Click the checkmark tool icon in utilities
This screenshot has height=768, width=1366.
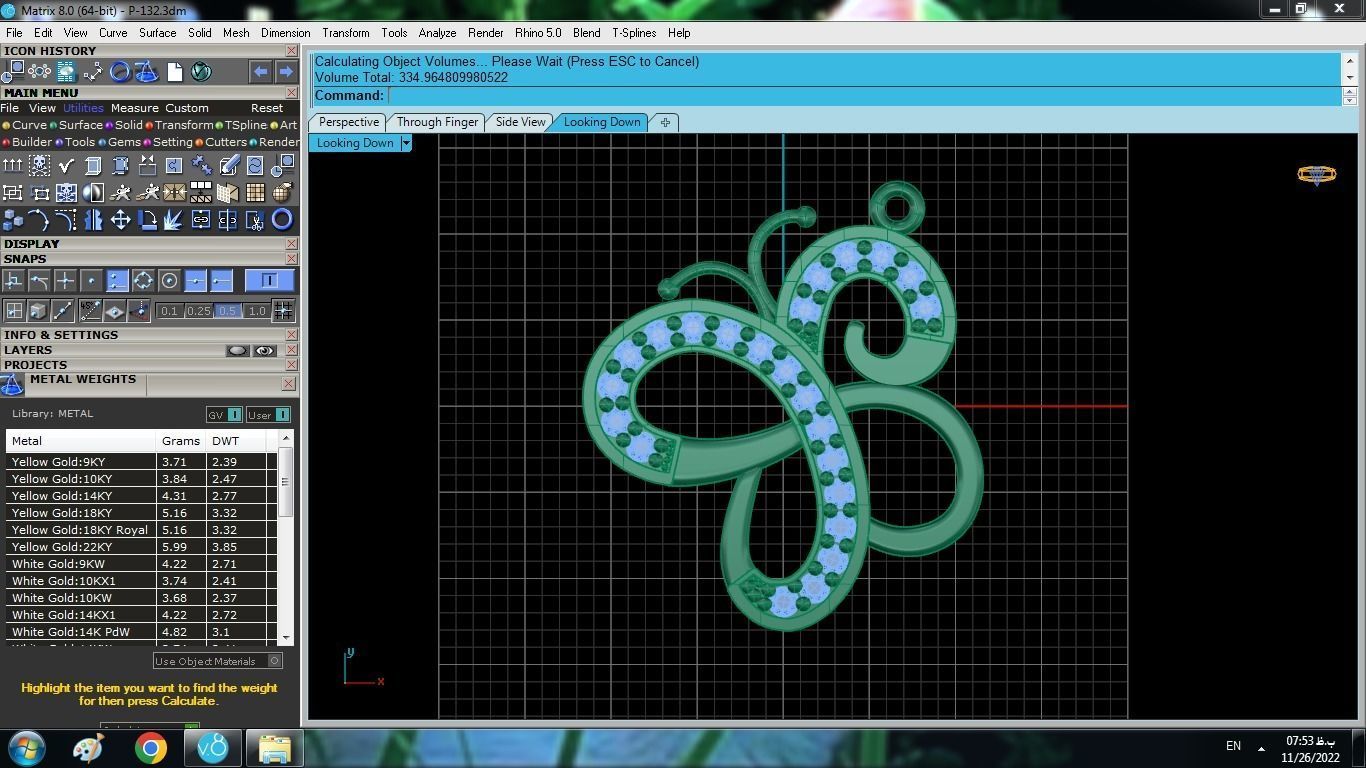pos(66,165)
